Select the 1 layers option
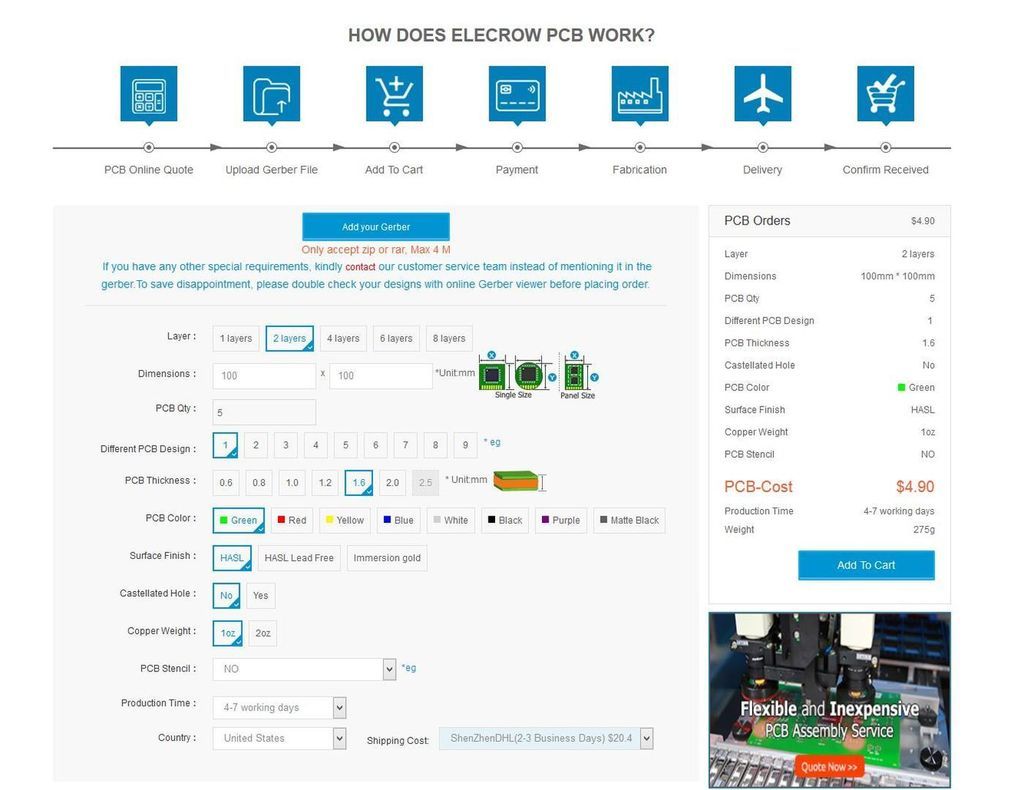 point(236,338)
